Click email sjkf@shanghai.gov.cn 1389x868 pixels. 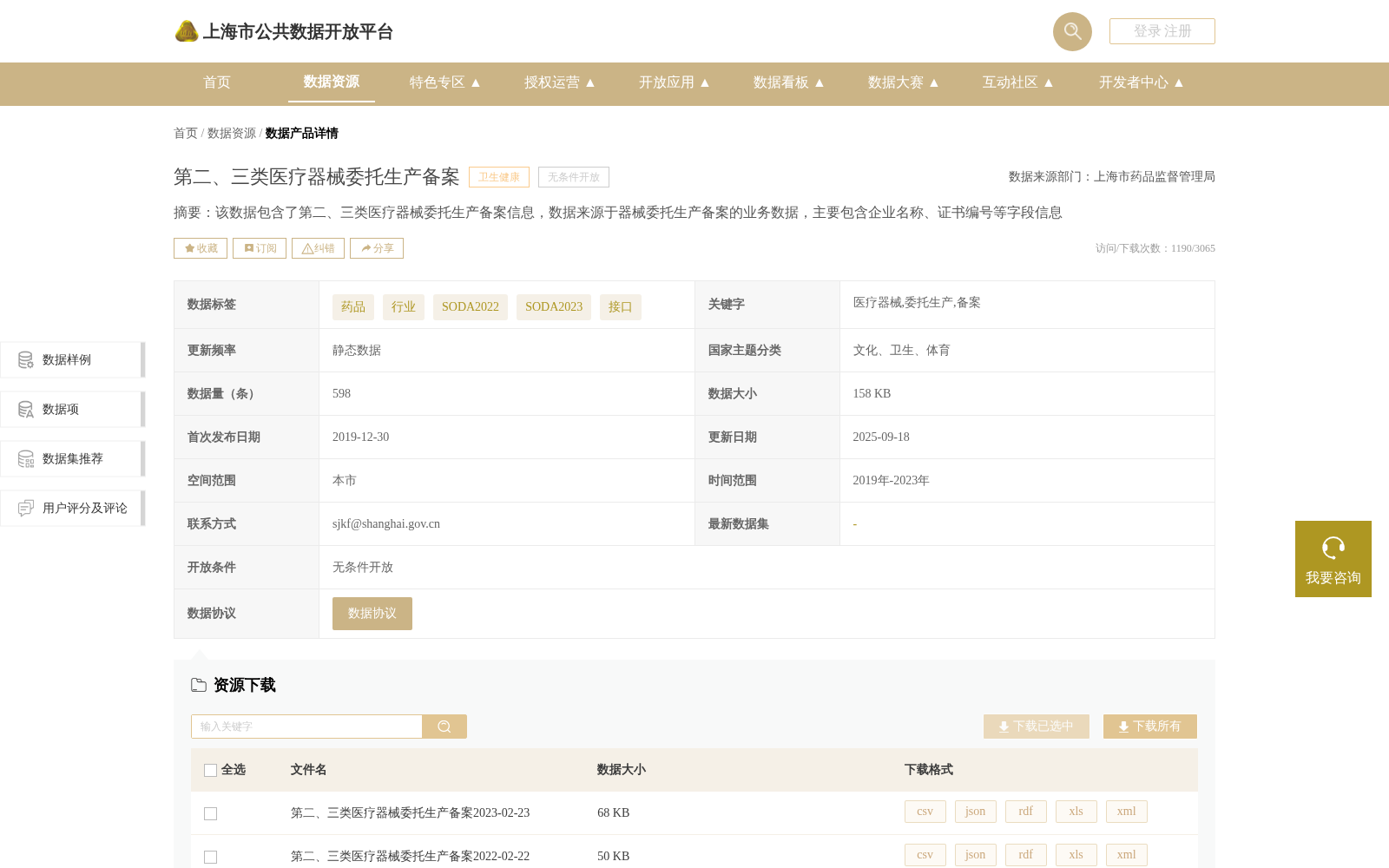click(386, 524)
